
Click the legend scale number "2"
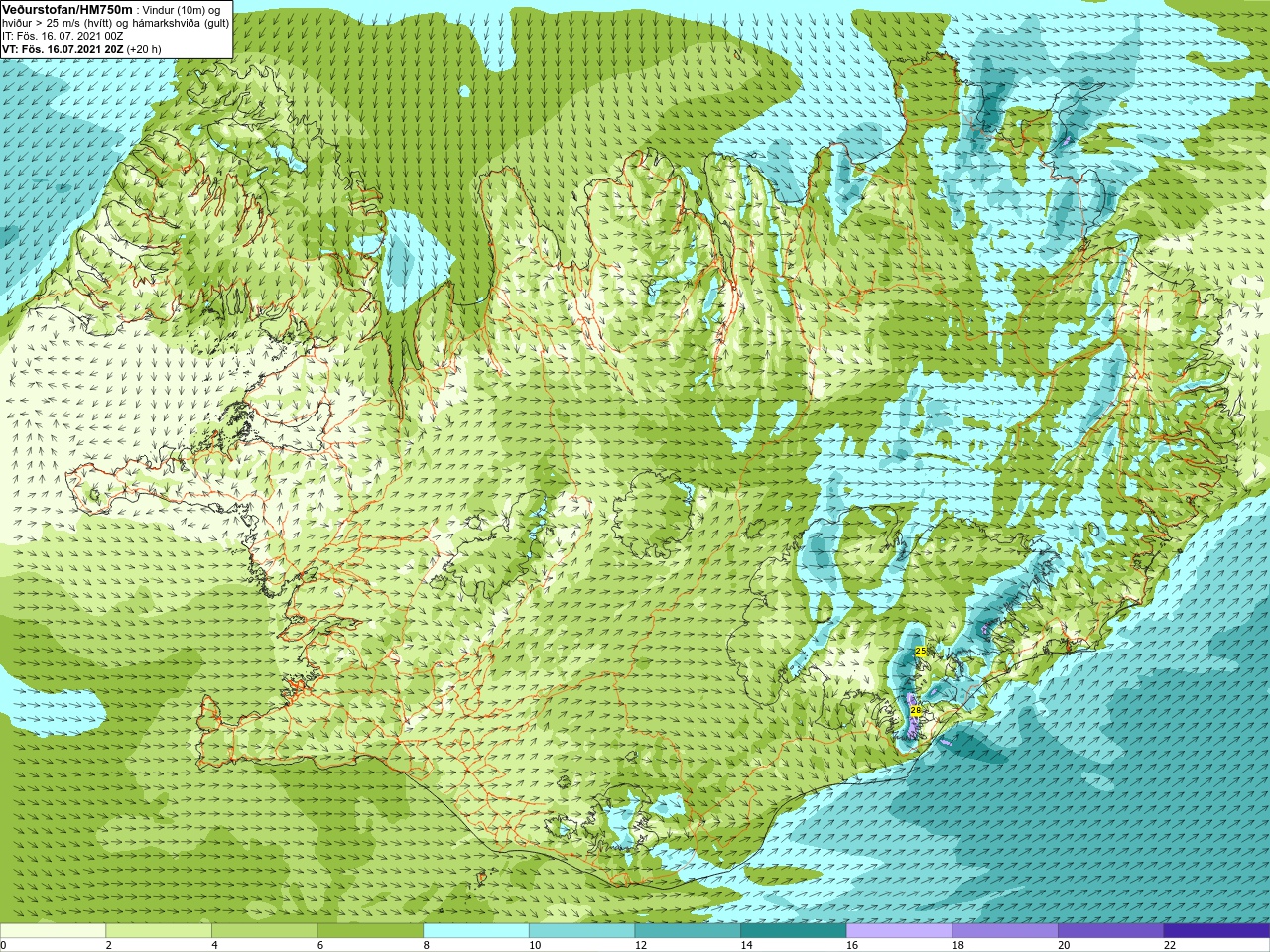point(108,945)
